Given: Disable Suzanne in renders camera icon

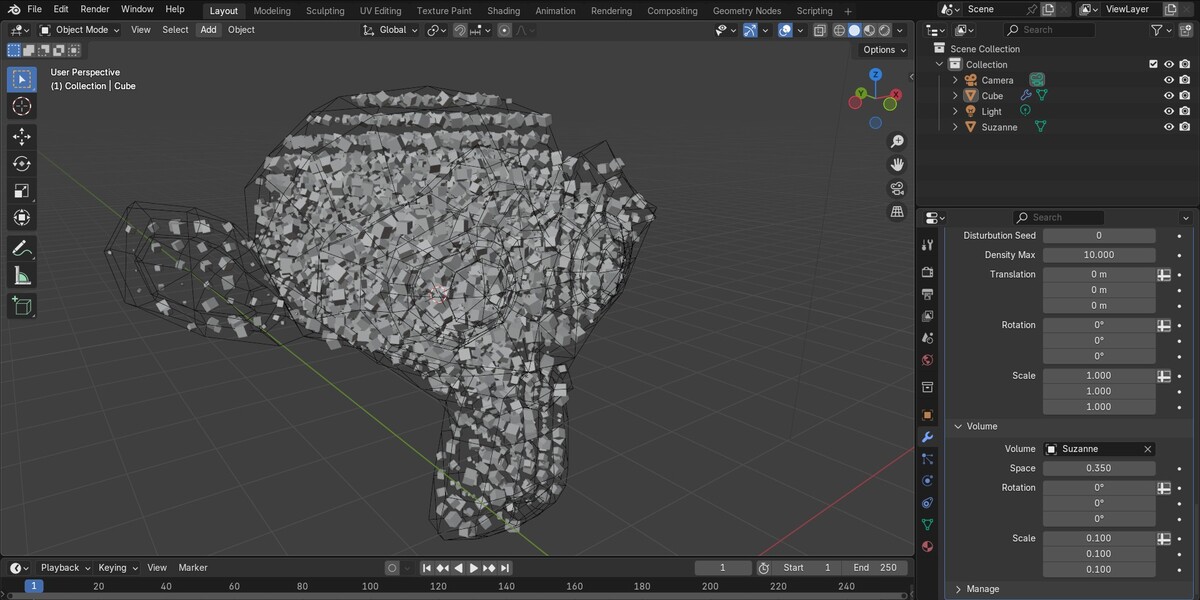Looking at the screenshot, I should pyautogui.click(x=1185, y=127).
